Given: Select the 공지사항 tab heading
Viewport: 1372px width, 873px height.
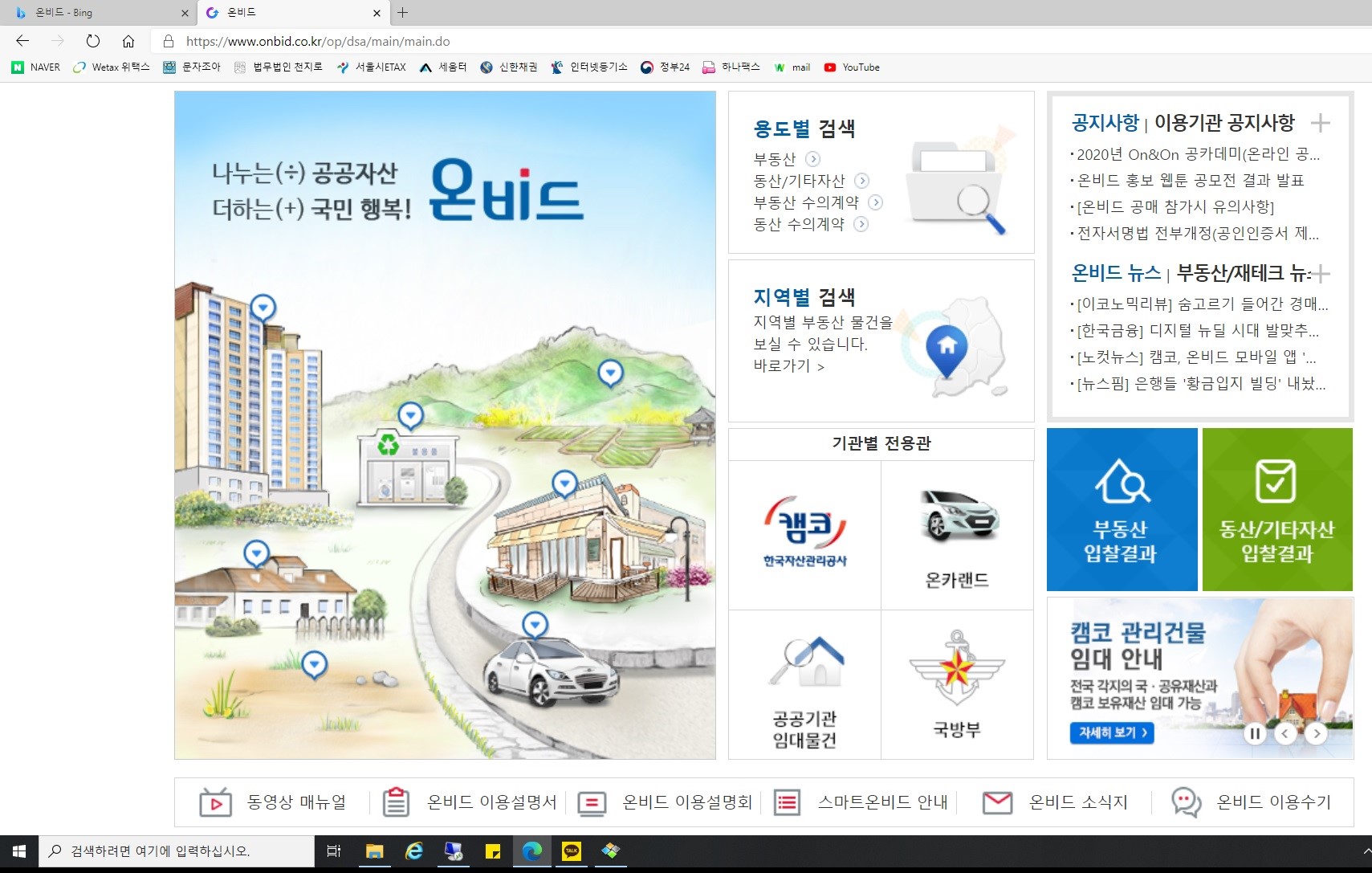Looking at the screenshot, I should (x=1105, y=123).
